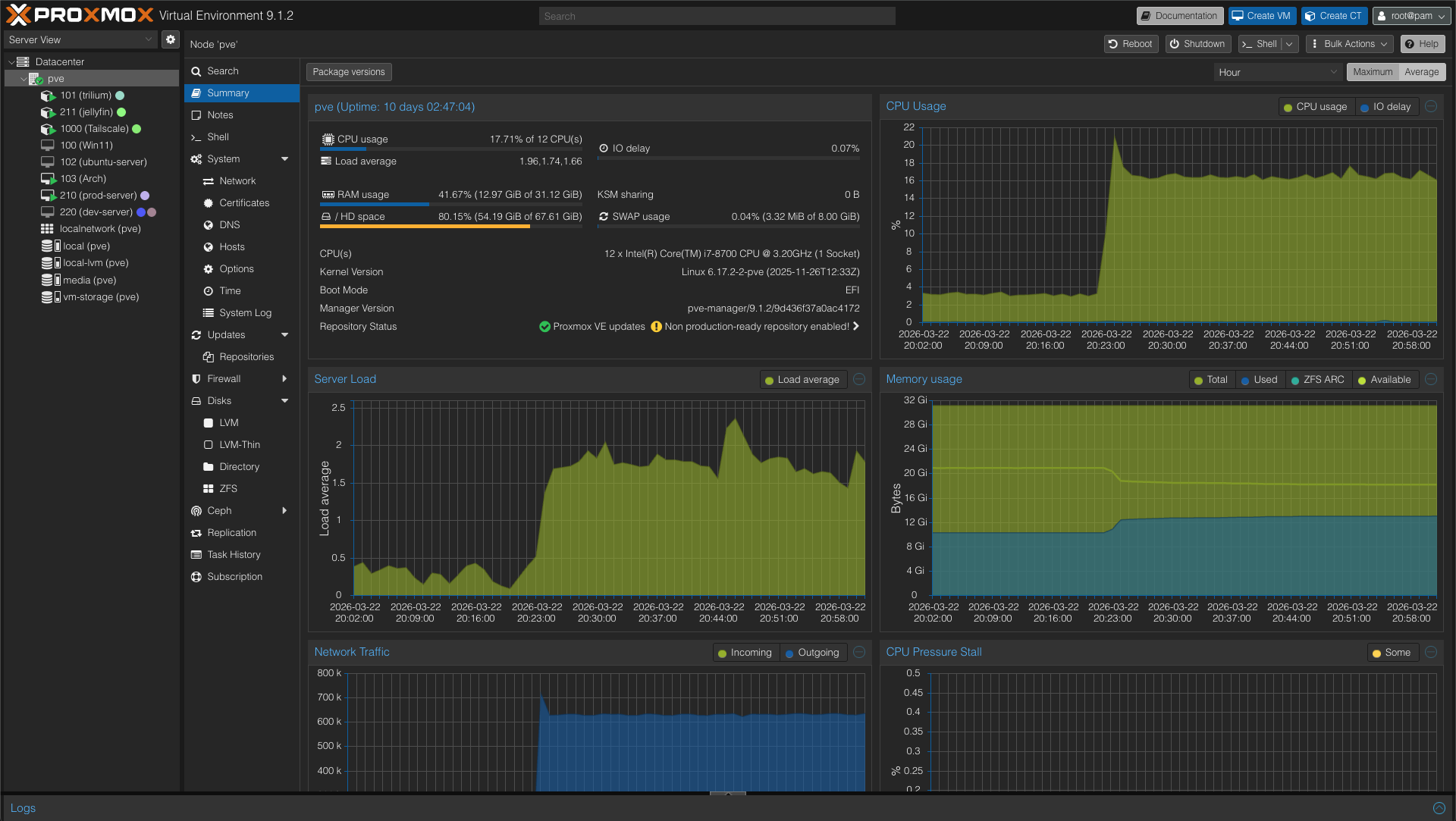Click the Package versions button
Screen dimensions: 1456x821
(x=349, y=71)
